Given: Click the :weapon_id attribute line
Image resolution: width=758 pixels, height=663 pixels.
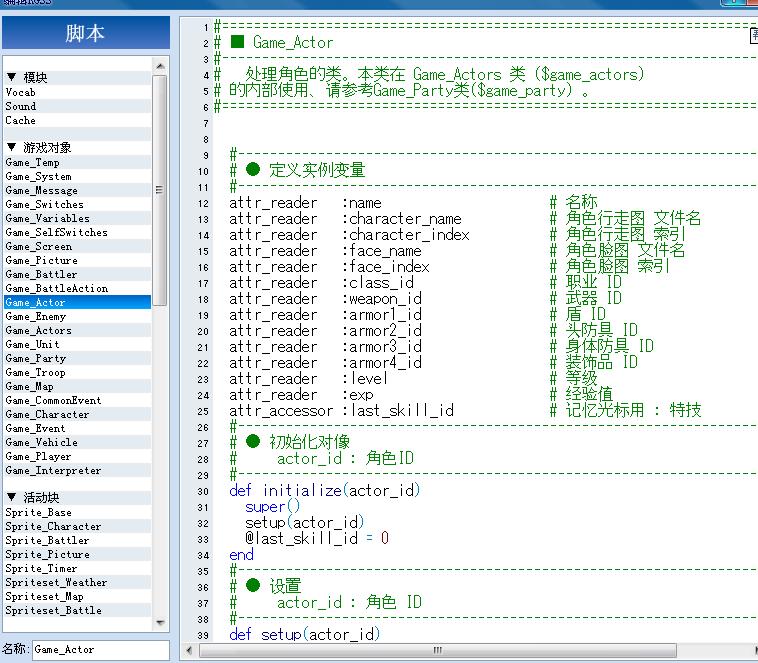Looking at the screenshot, I should tap(325, 299).
